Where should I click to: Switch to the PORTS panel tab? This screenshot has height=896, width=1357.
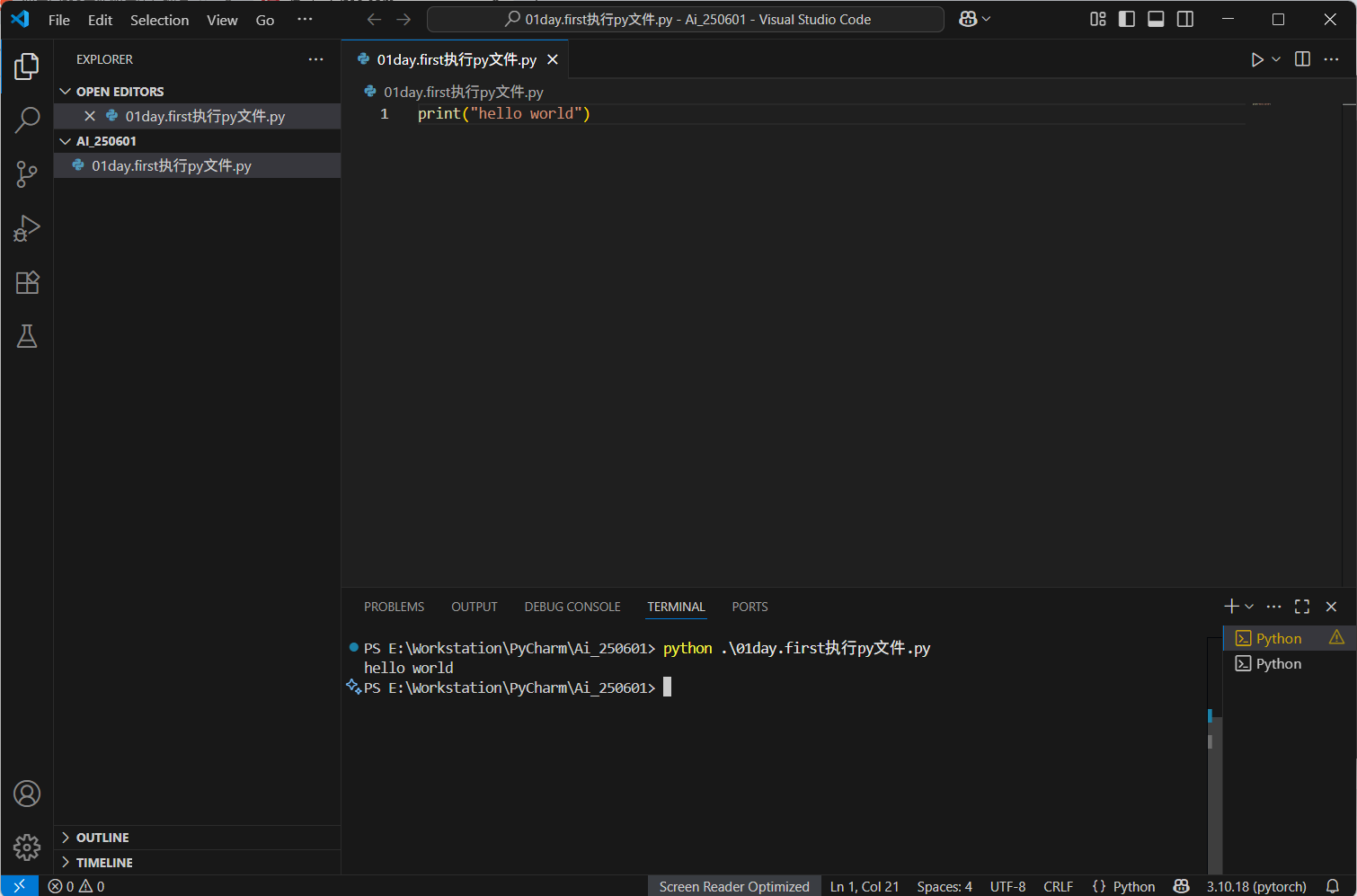(749, 607)
